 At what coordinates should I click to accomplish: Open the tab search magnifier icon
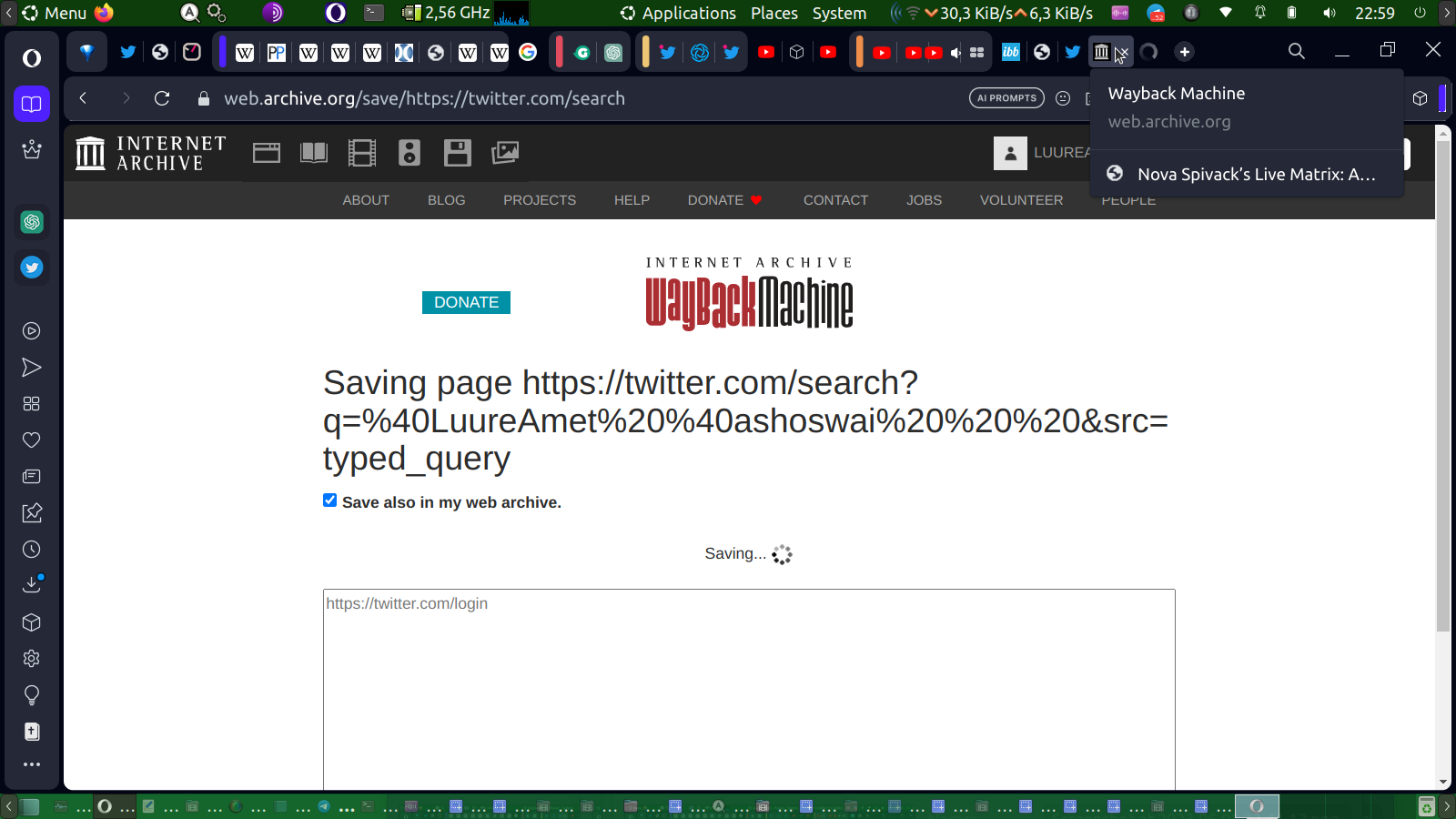(1297, 52)
